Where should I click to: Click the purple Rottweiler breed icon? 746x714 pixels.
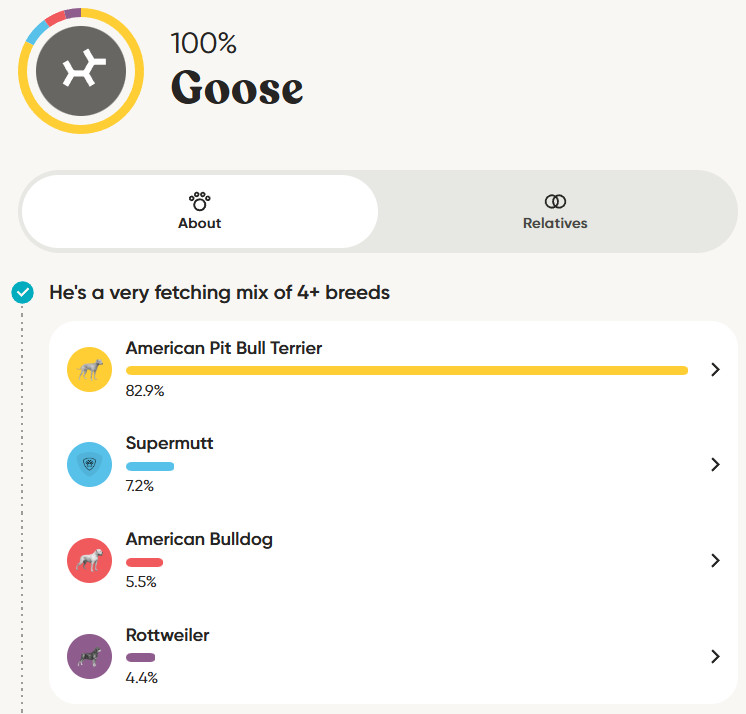point(88,656)
